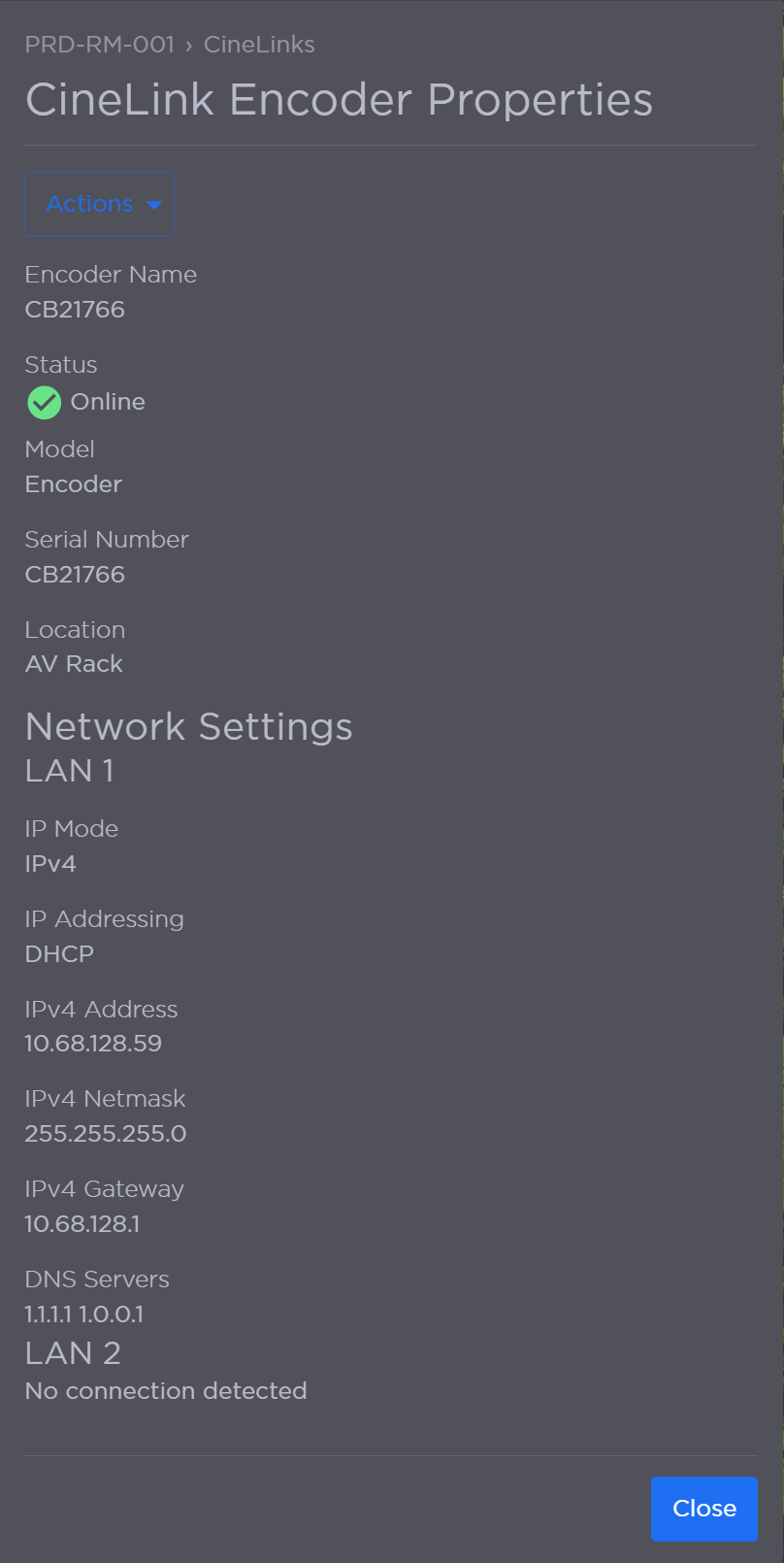
Task: Select the Status checkmark indicator
Action: coord(44,402)
